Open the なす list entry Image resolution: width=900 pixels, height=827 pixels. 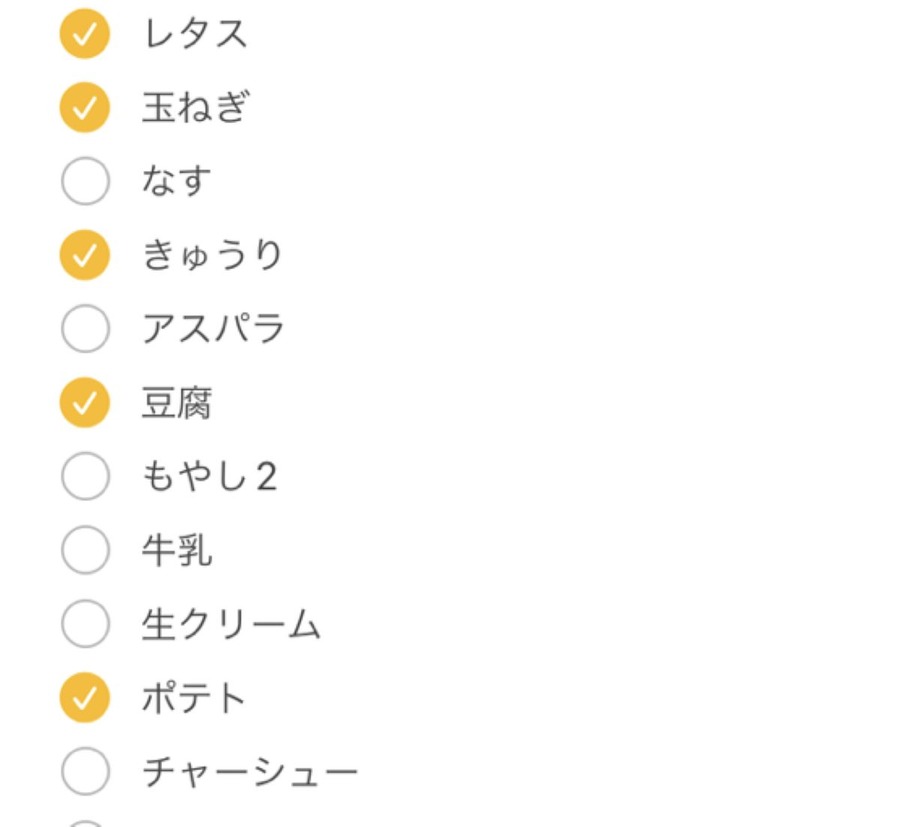point(177,182)
